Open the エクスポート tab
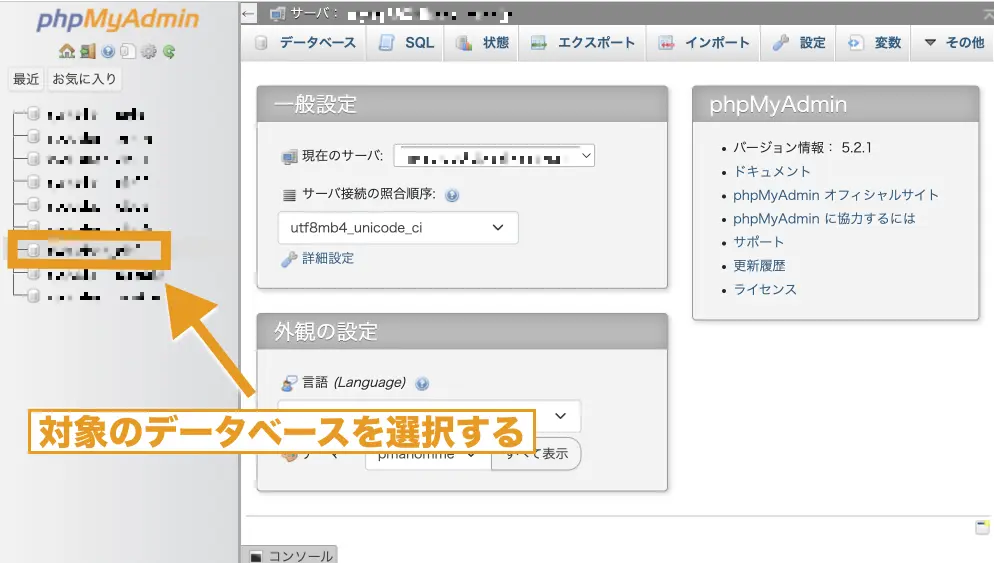 583,43
